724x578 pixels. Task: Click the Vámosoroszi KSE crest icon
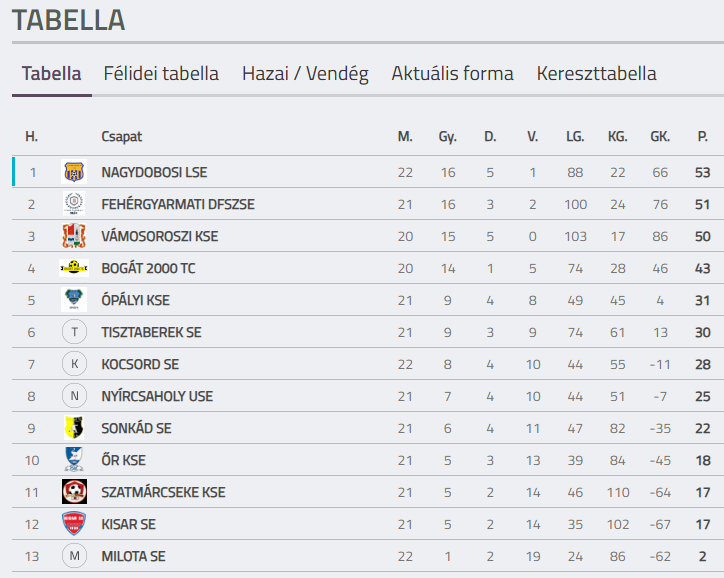click(x=74, y=236)
